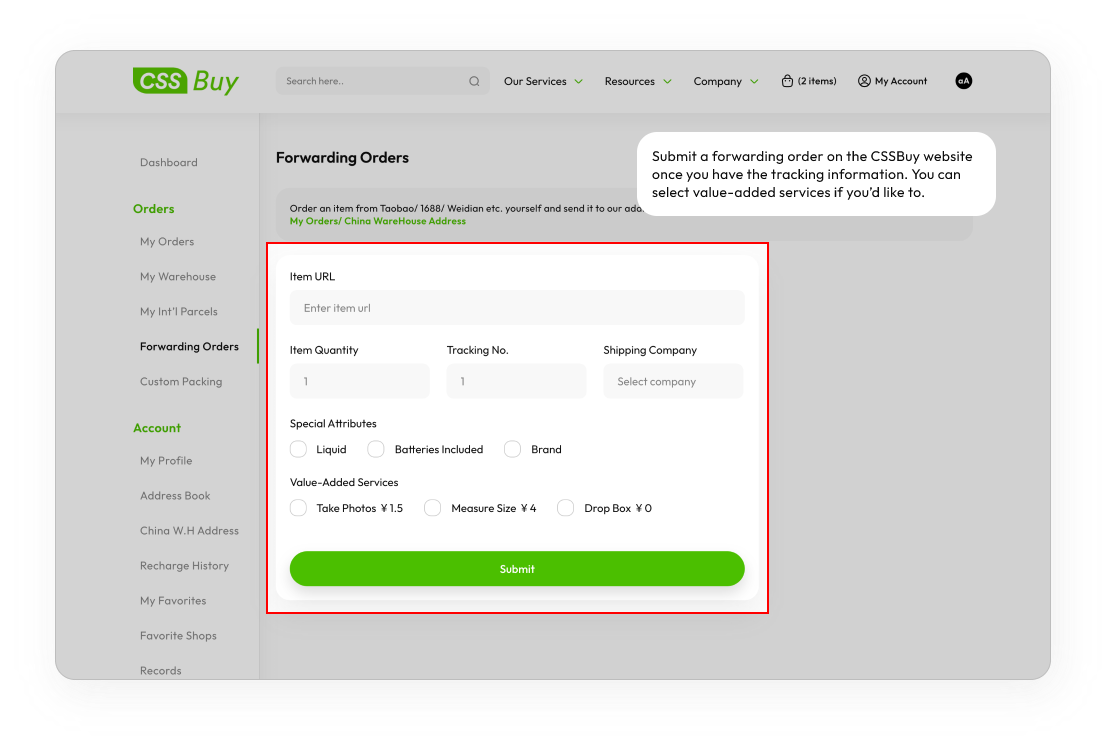Image resolution: width=1116 pixels, height=750 pixels.
Task: Open My Account user icon
Action: pos(864,81)
